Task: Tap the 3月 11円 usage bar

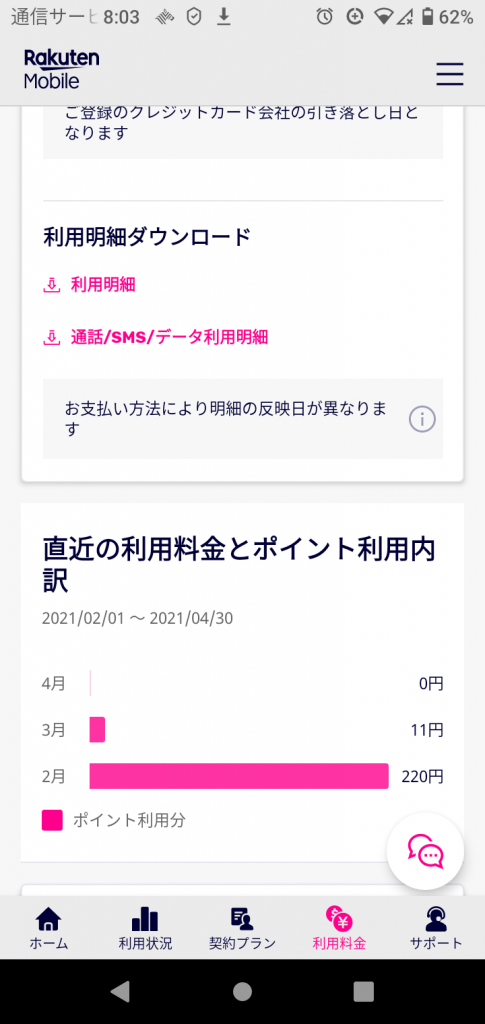Action: (x=97, y=729)
